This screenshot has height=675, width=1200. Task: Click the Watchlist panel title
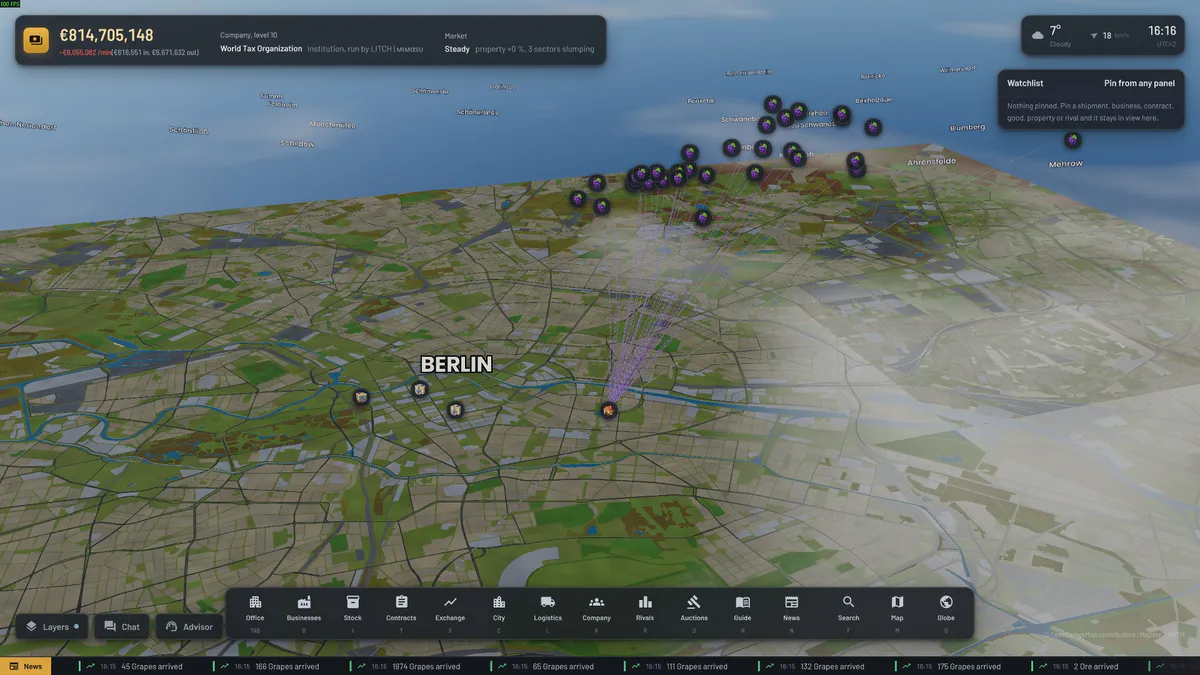(1025, 84)
